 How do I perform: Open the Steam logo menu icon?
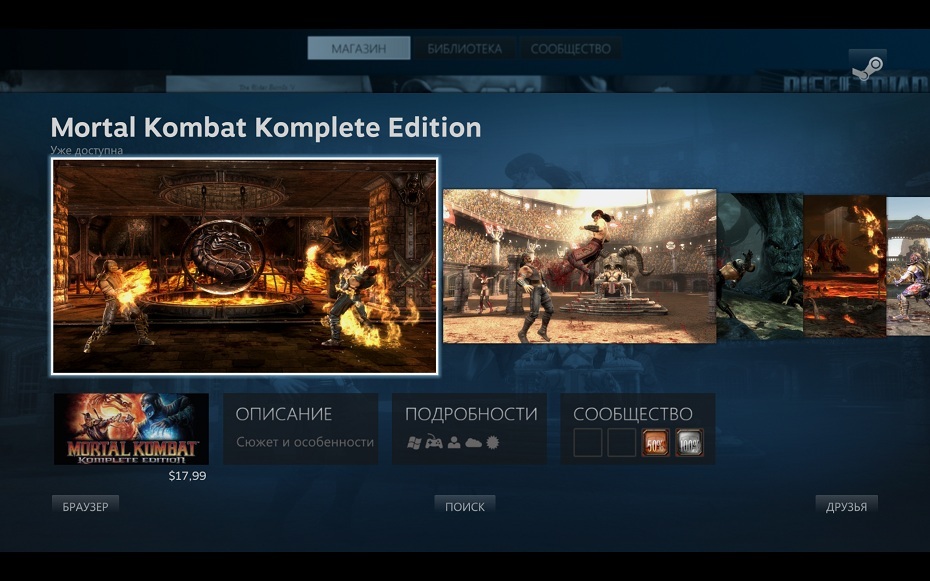[867, 67]
